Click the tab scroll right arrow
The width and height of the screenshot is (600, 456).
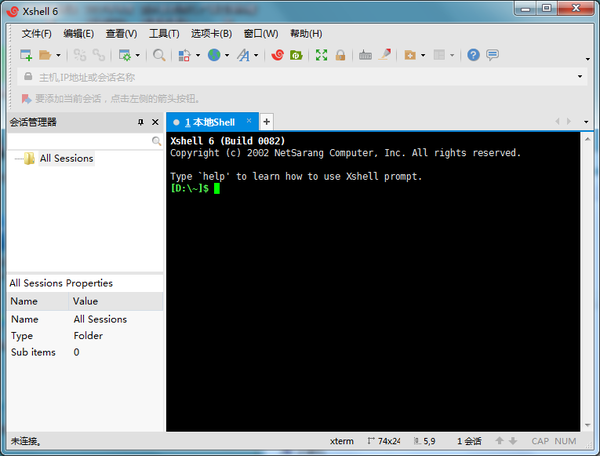coord(569,121)
